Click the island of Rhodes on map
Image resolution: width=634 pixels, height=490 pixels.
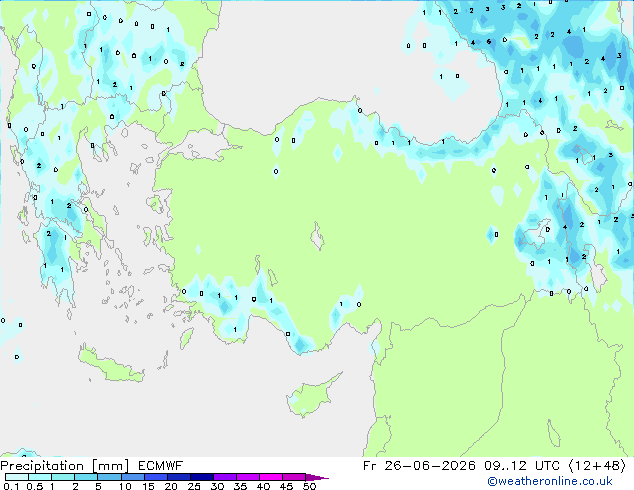point(186,338)
